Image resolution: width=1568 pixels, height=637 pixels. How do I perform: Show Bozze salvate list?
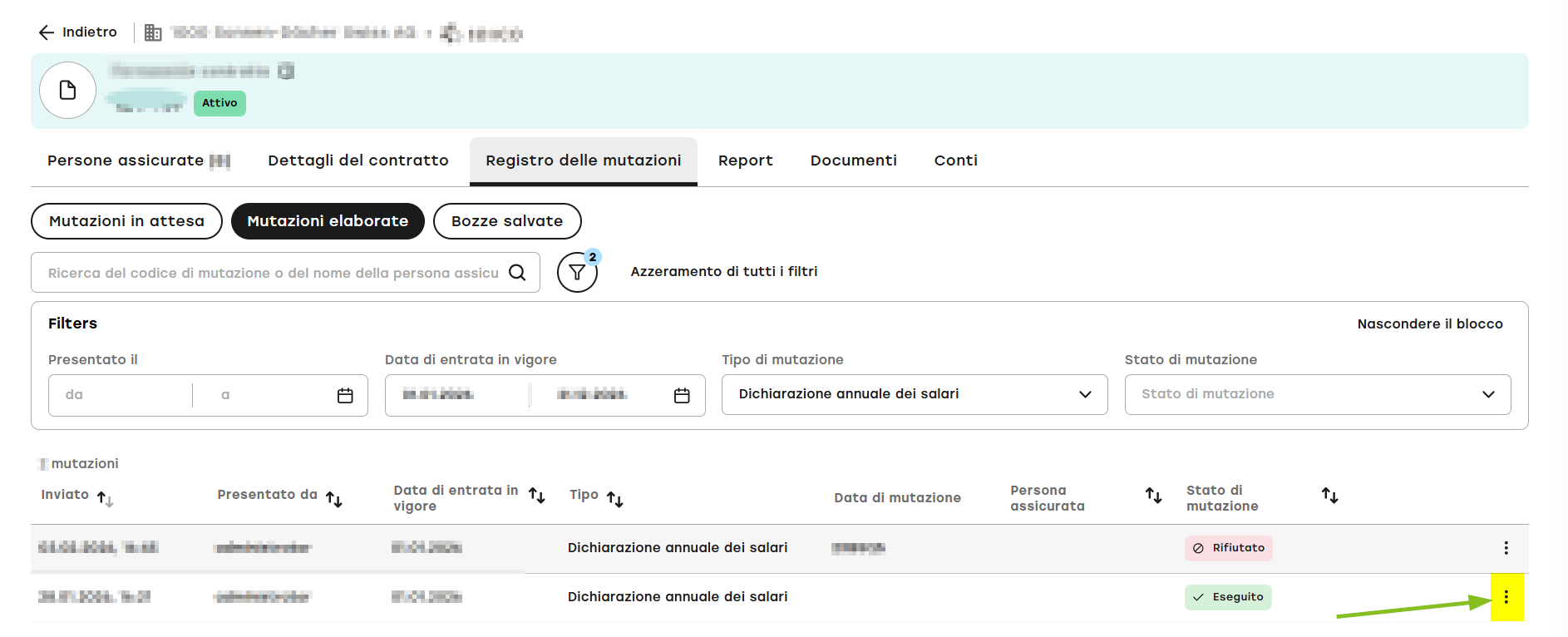(507, 221)
